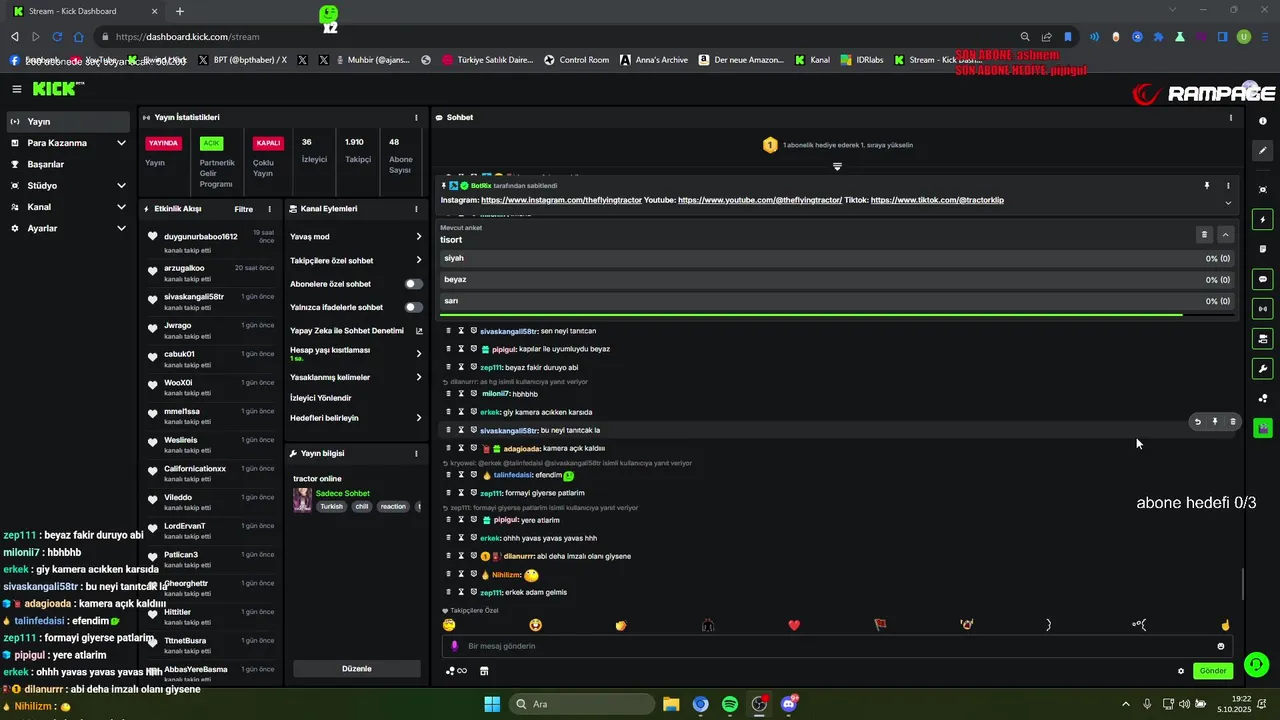This screenshot has width=1280, height=720.
Task: Open Spotify from the taskbar
Action: point(730,704)
